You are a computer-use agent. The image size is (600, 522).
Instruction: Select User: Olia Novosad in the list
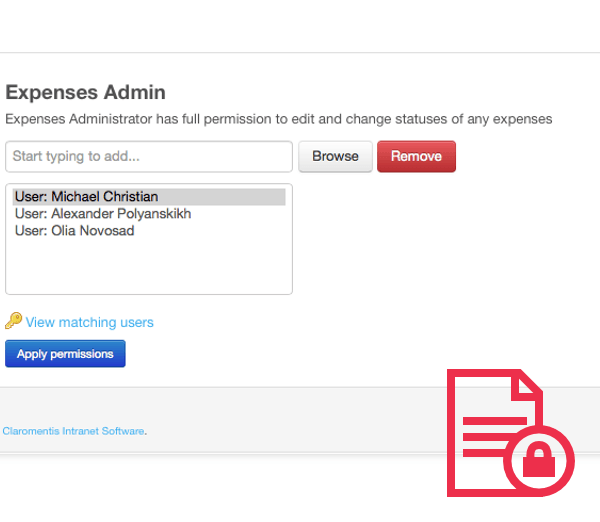pos(75,231)
